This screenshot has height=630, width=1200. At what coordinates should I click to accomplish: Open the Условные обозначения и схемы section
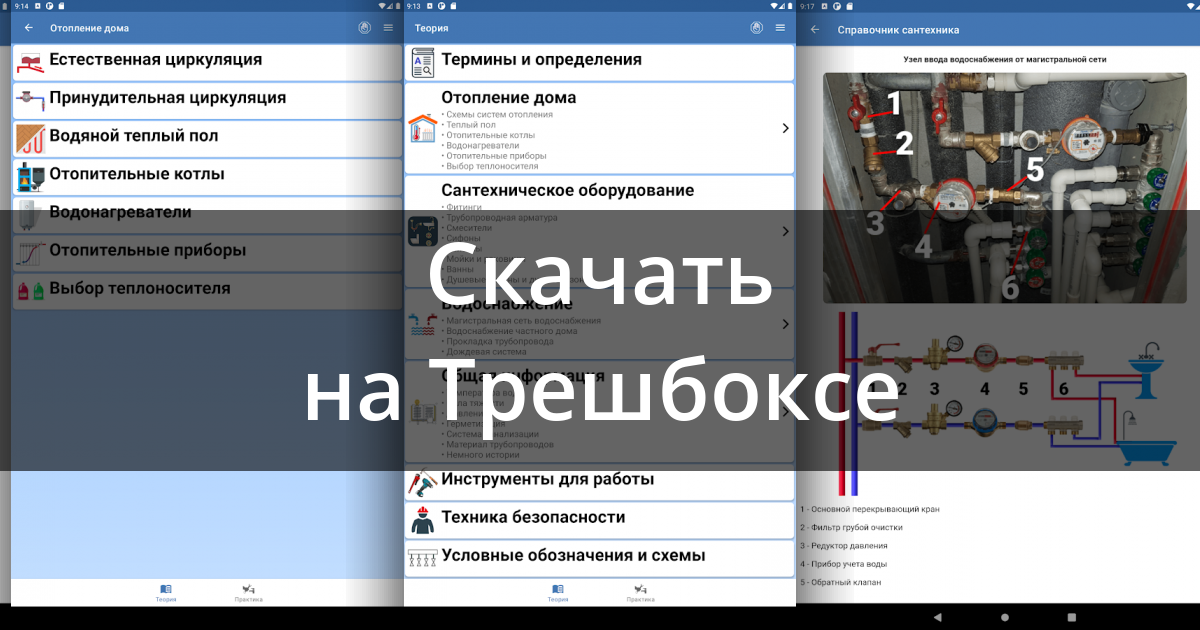coord(599,557)
